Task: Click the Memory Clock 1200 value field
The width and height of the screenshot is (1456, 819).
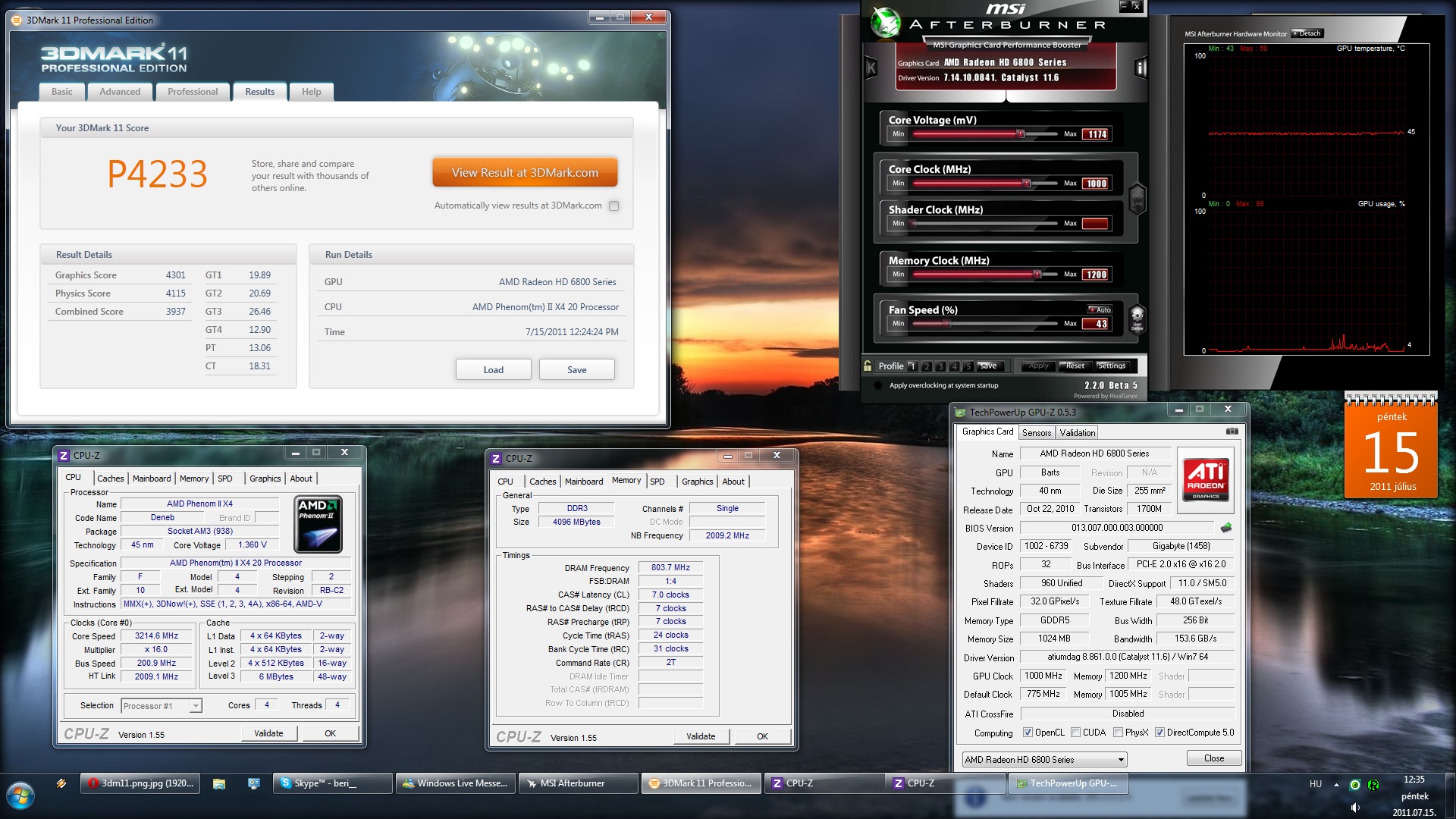Action: pos(1096,275)
